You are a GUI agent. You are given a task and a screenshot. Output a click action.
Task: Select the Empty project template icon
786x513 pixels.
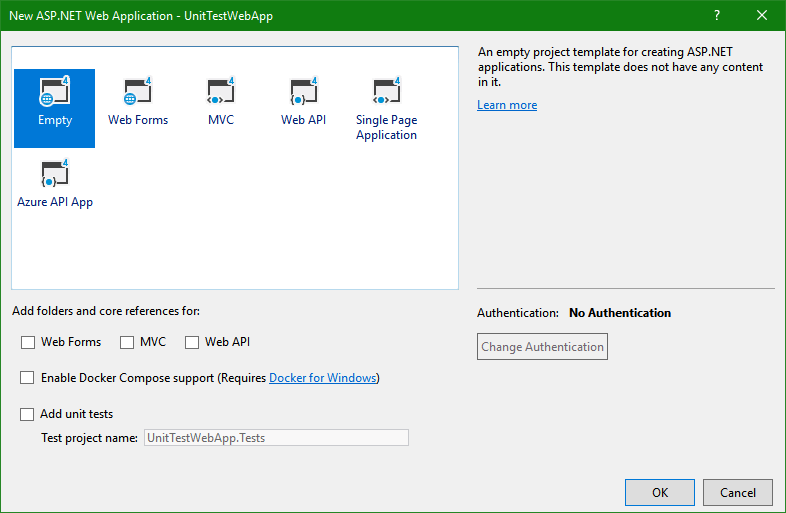tap(55, 94)
